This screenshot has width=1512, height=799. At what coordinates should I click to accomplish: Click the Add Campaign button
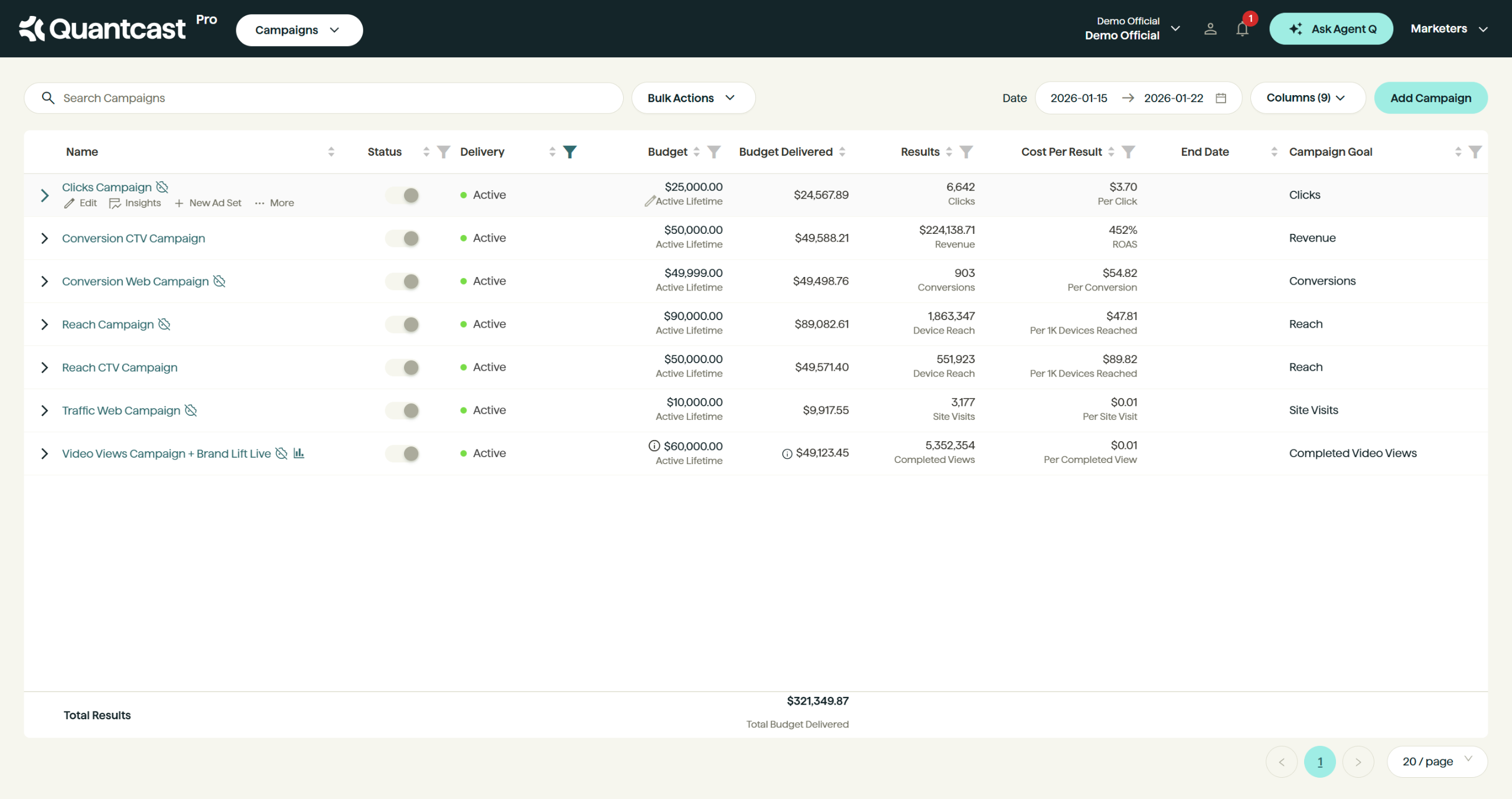1430,98
